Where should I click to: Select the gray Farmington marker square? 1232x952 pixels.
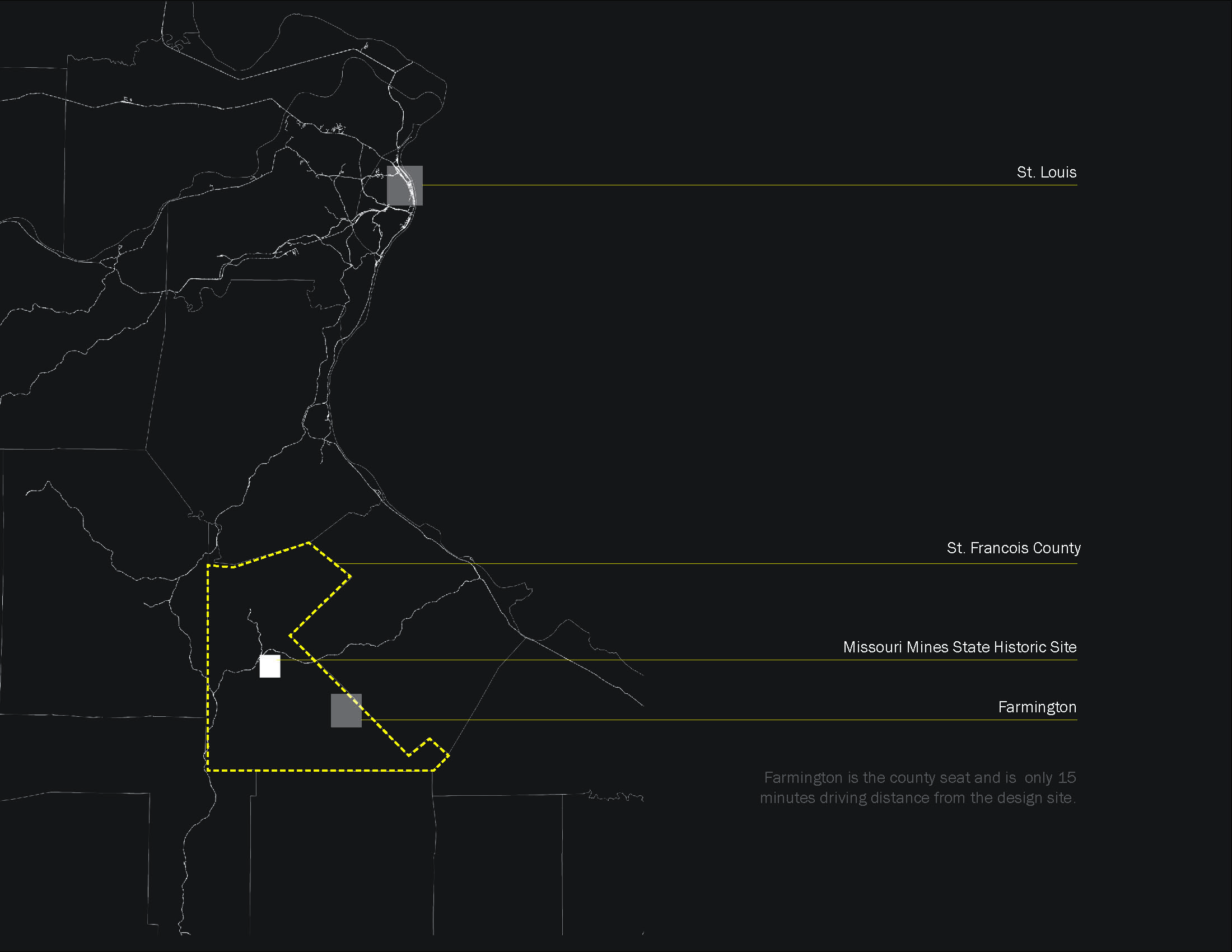click(x=346, y=711)
